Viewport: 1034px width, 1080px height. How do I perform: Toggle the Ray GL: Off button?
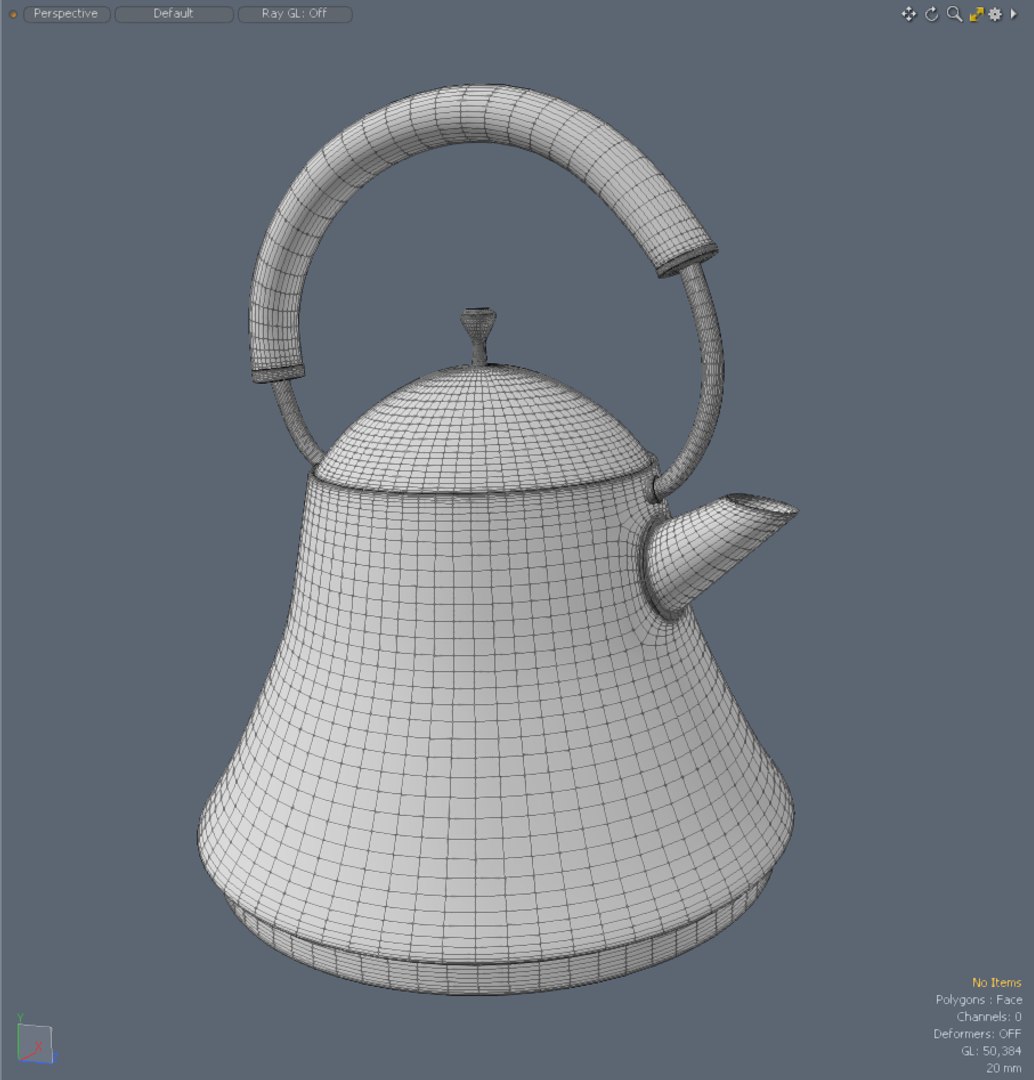[x=295, y=14]
